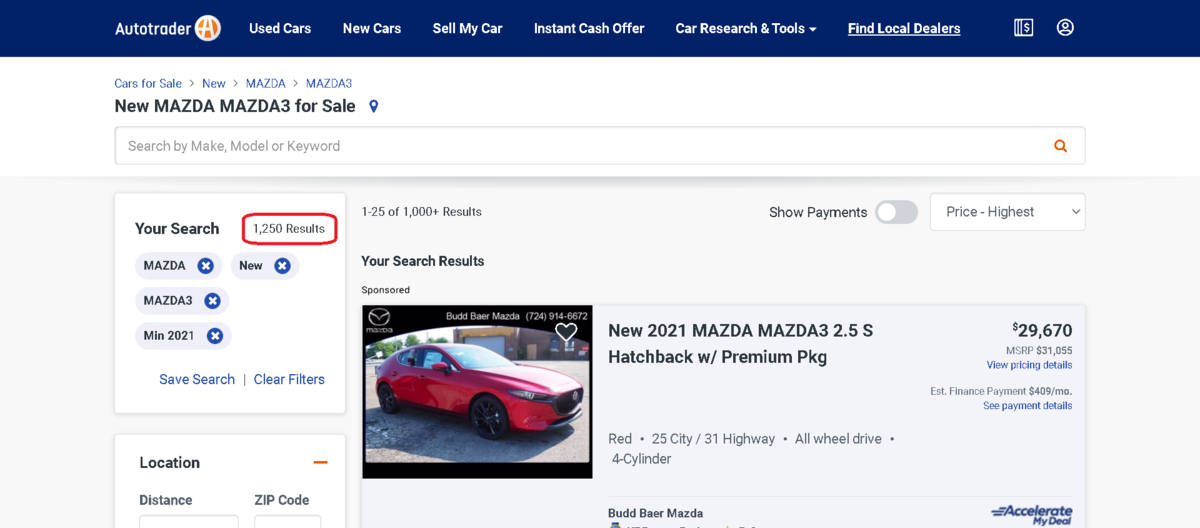Go to Used Cars
The height and width of the screenshot is (528, 1200).
click(280, 28)
